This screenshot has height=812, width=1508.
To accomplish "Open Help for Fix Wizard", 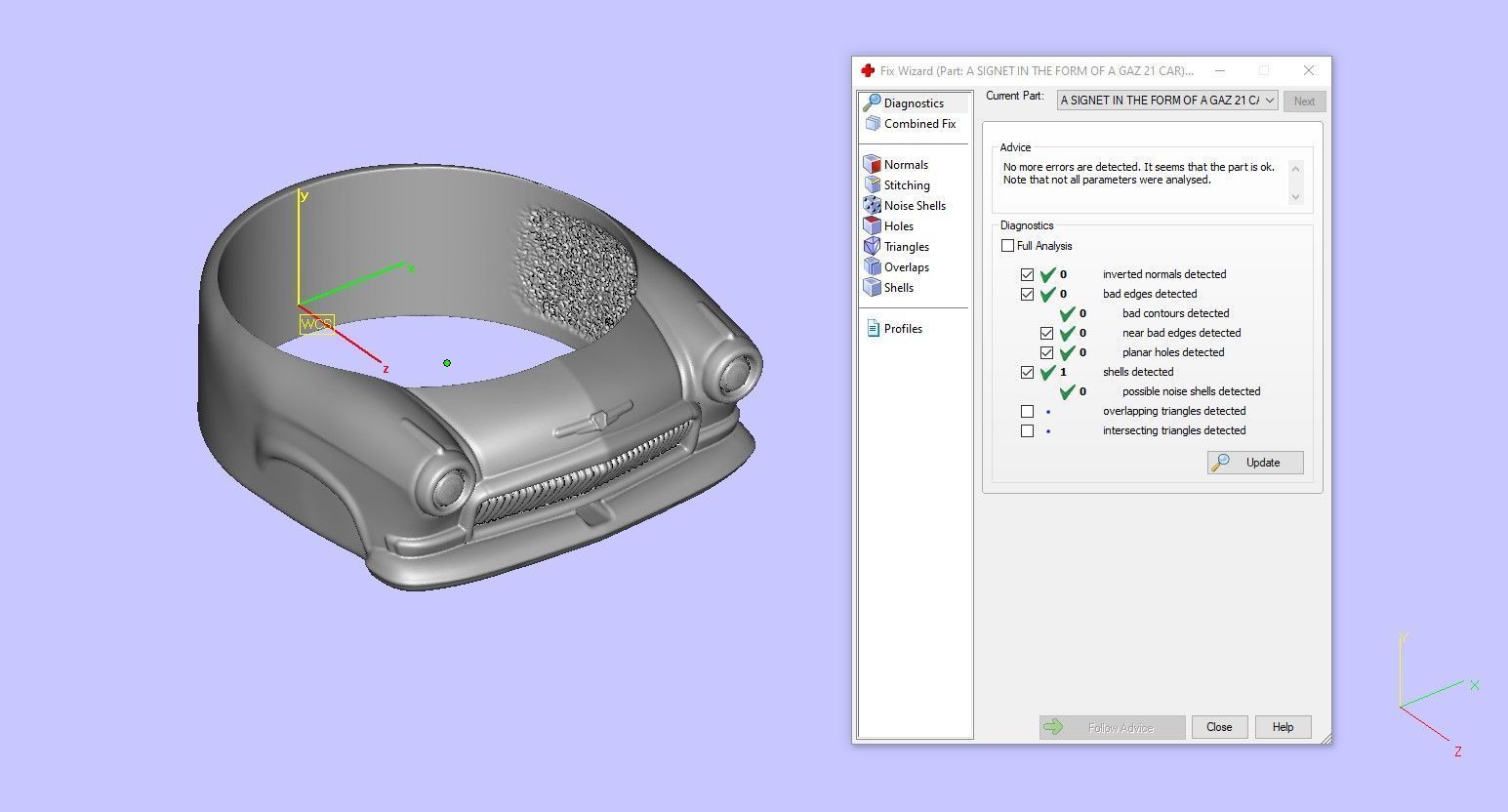I will coord(1283,727).
